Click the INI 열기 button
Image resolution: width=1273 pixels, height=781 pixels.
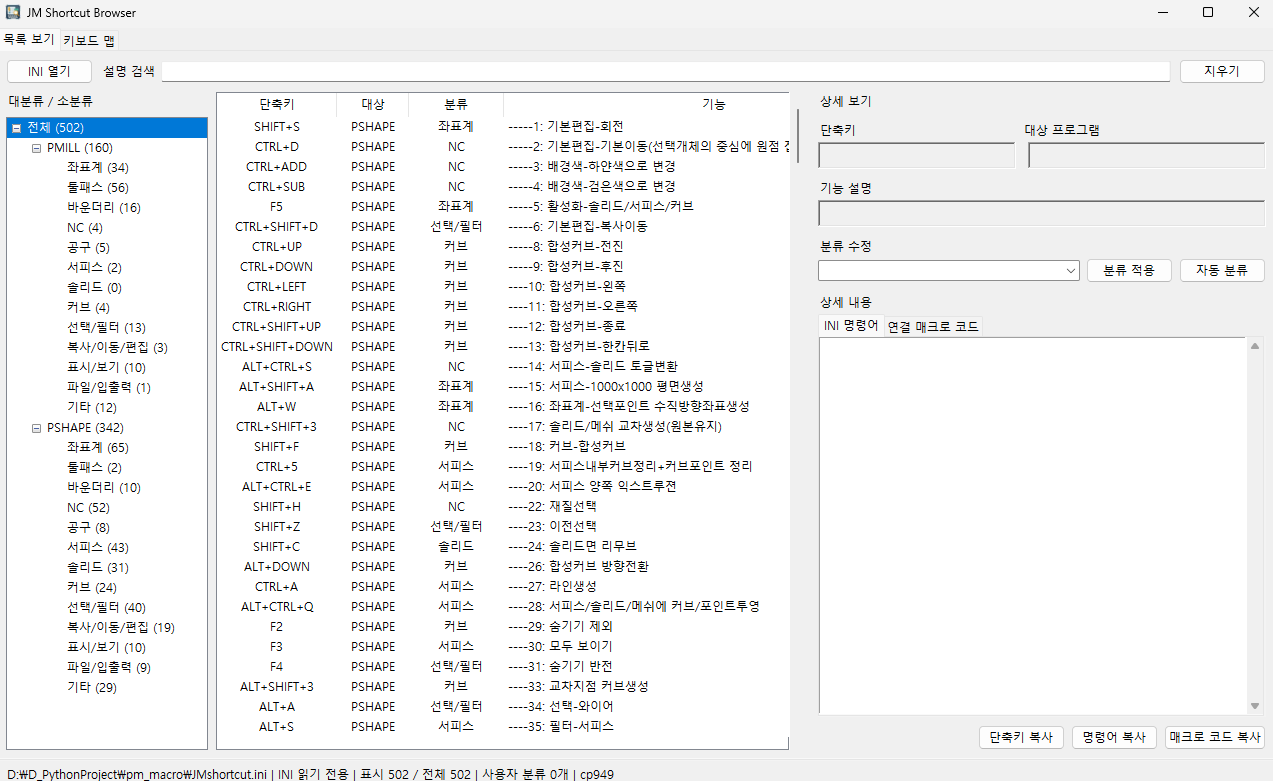(49, 71)
